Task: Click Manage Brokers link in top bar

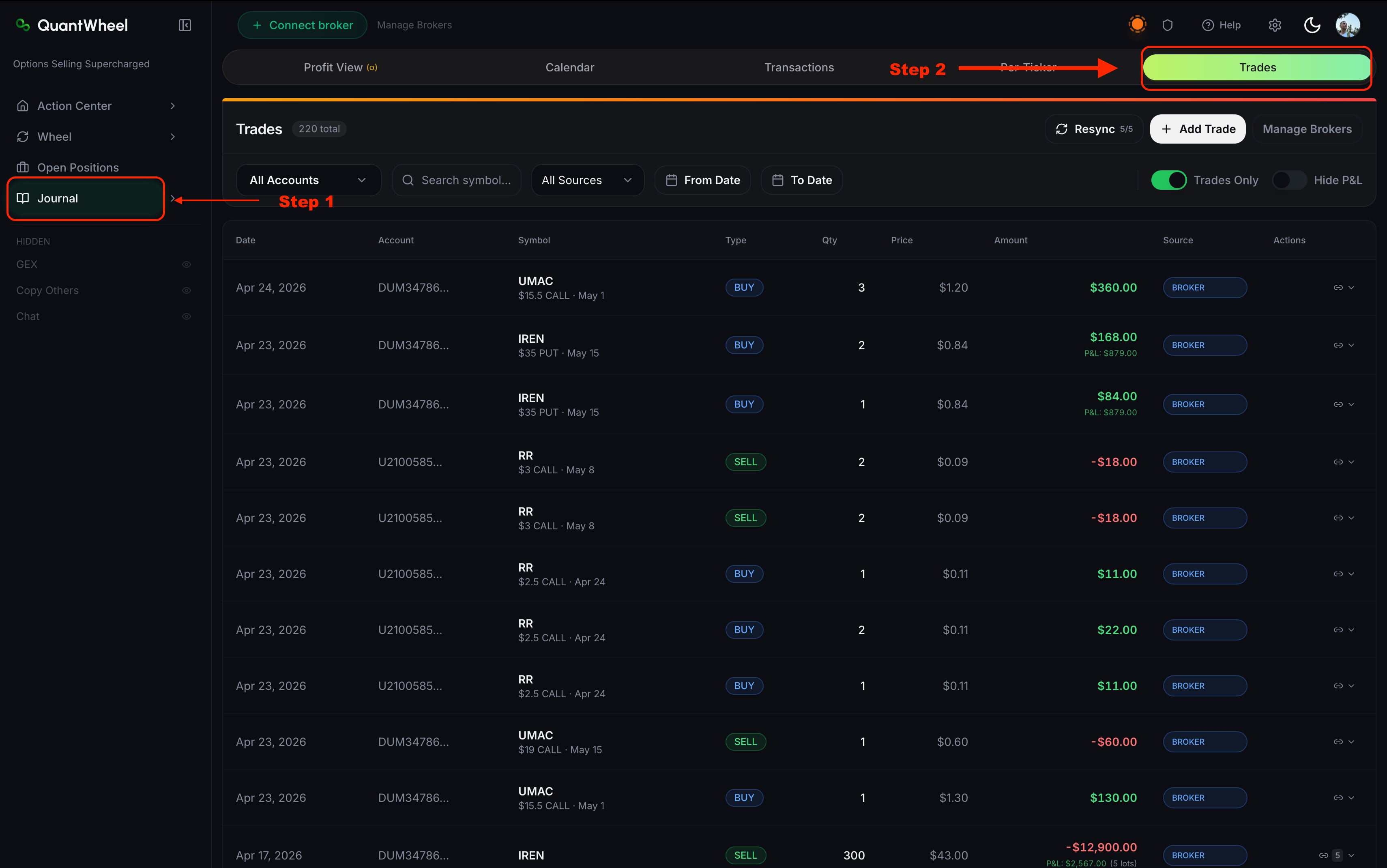Action: coord(414,25)
